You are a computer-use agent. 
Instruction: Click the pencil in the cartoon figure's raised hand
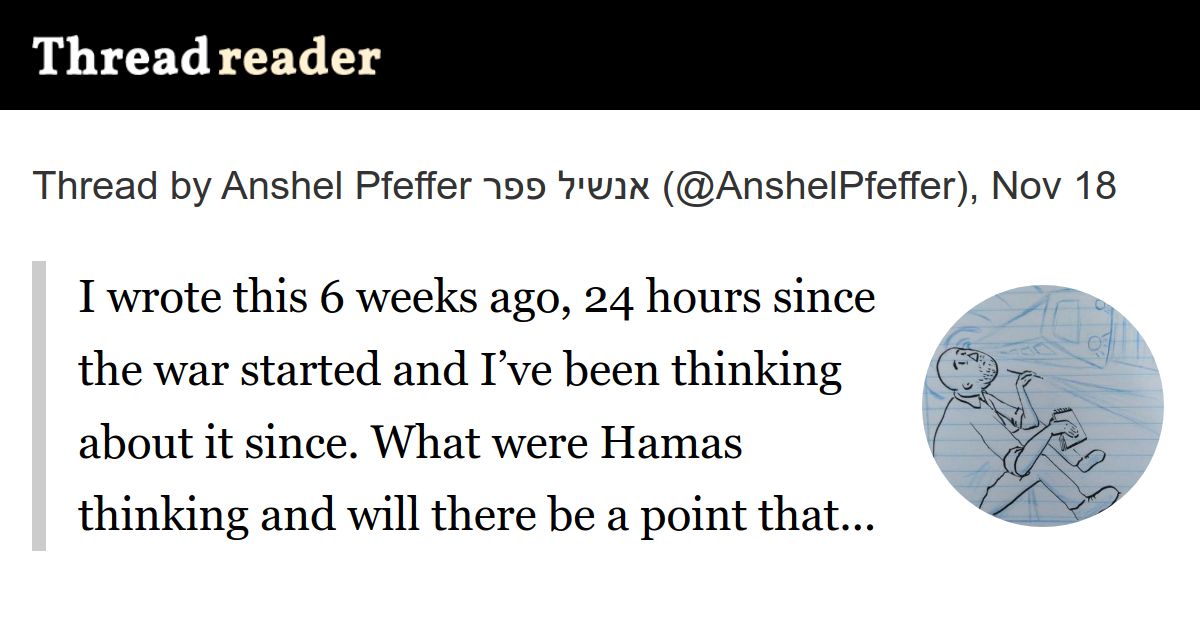point(1027,375)
